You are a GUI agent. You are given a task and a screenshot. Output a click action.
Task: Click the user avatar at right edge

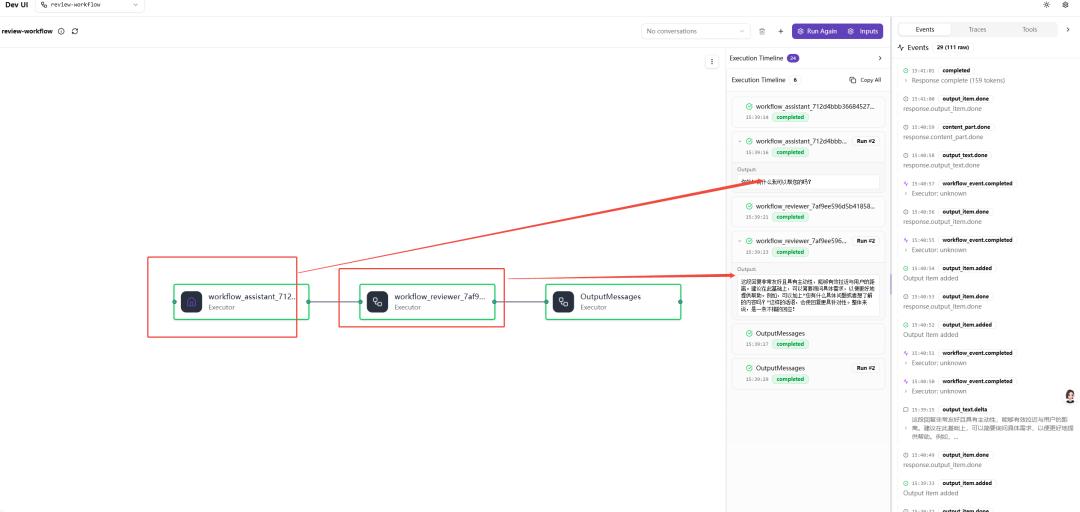tap(1070, 396)
